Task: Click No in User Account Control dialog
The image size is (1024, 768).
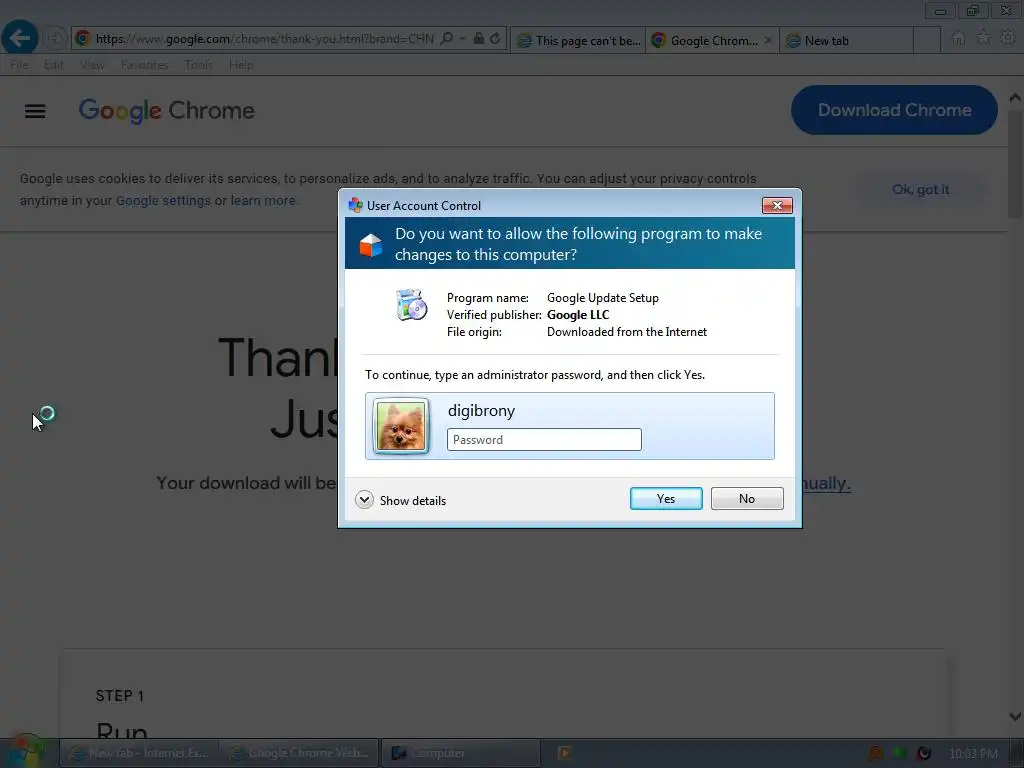Action: (746, 498)
